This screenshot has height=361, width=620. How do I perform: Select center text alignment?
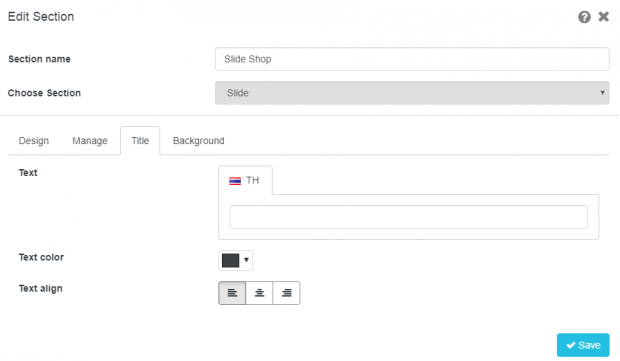click(x=259, y=293)
